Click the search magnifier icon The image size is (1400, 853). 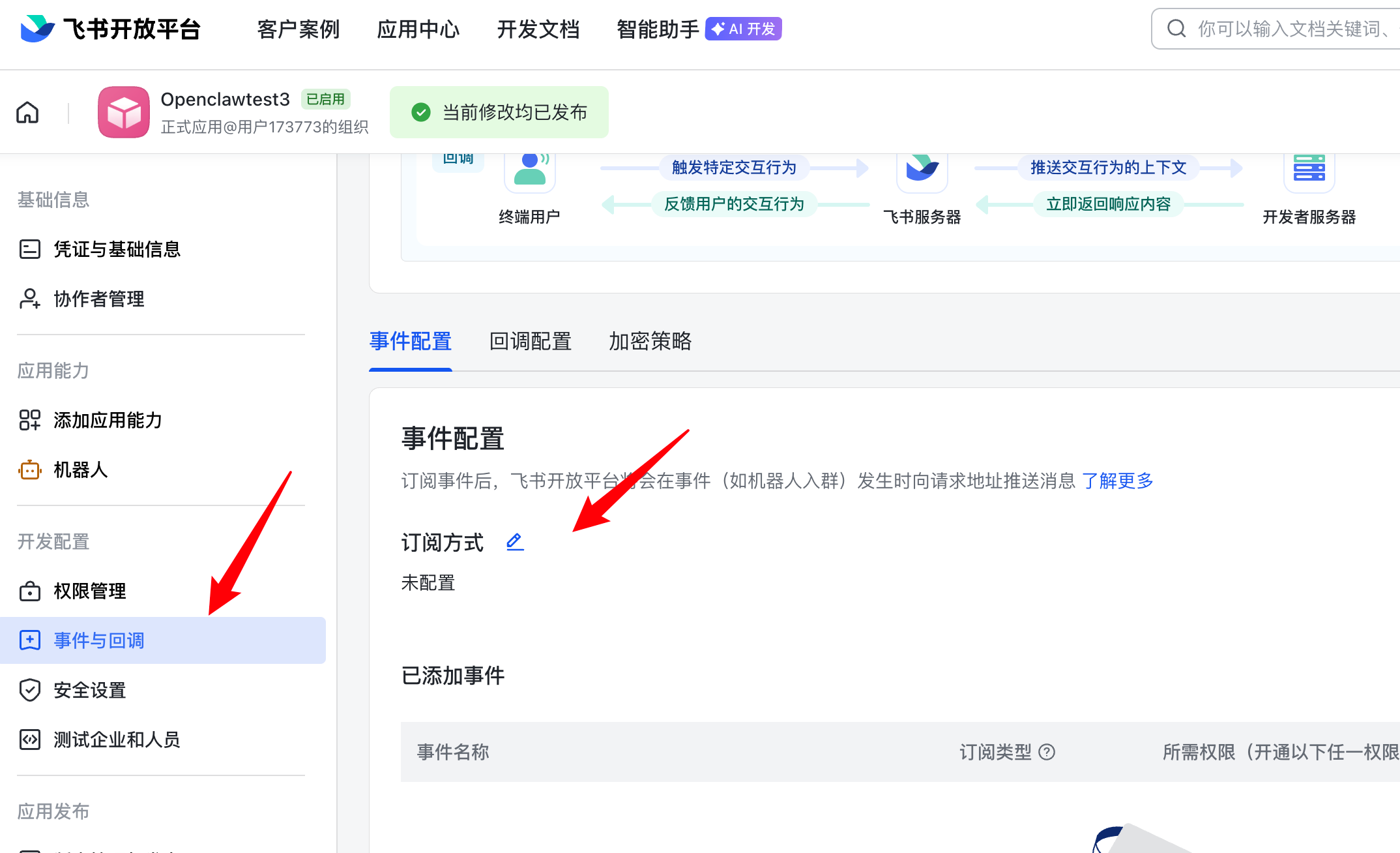click(x=1176, y=29)
